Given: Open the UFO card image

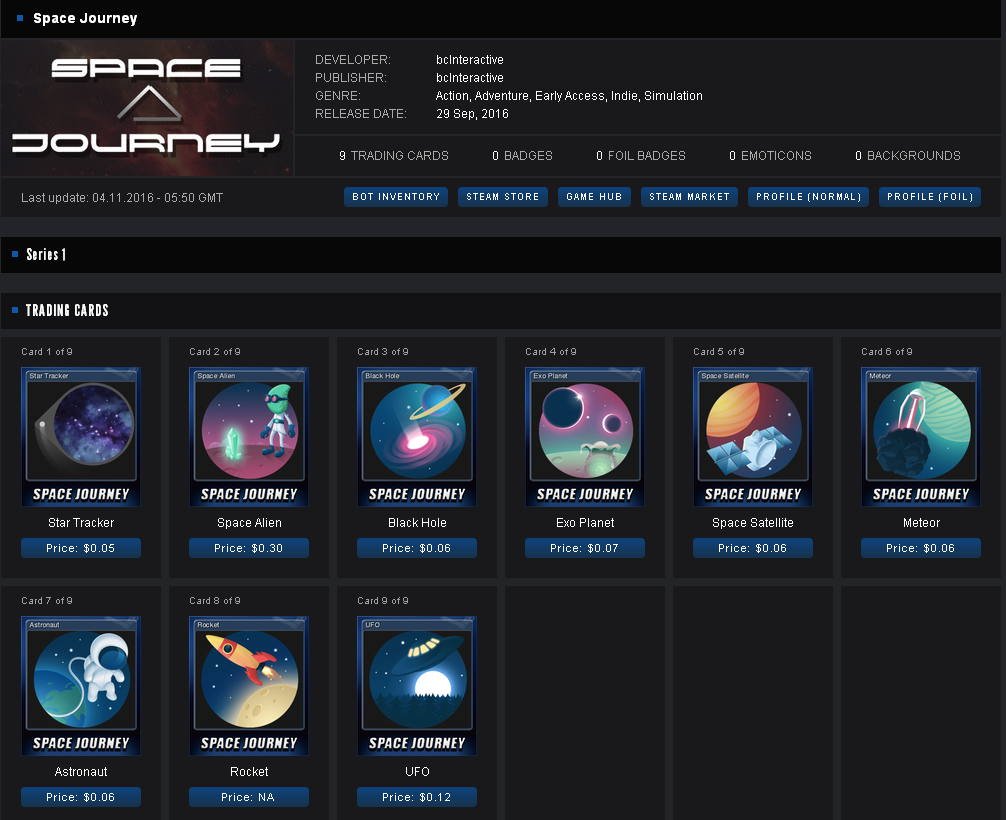Looking at the screenshot, I should 417,686.
